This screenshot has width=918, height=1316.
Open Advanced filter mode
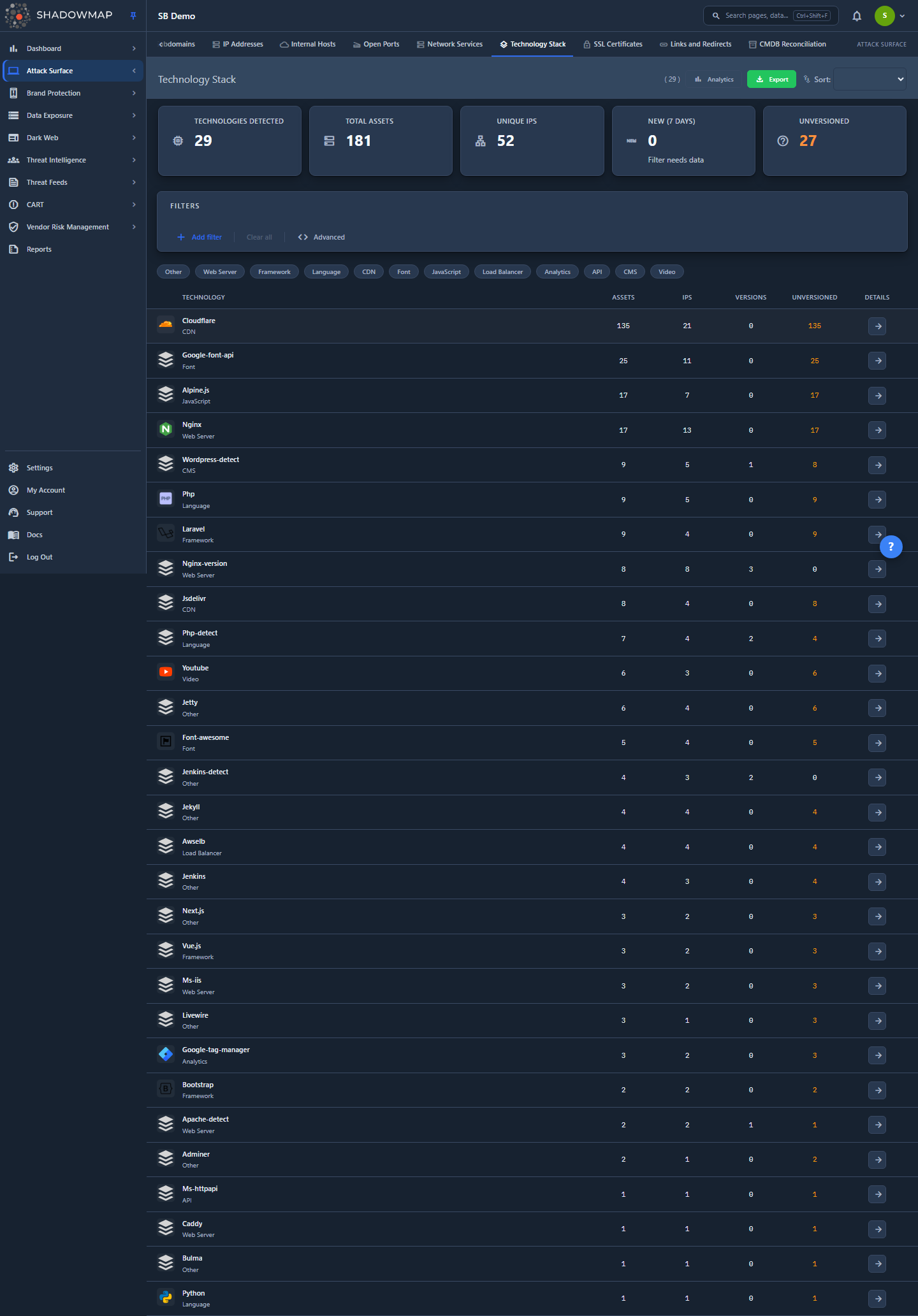pyautogui.click(x=321, y=237)
